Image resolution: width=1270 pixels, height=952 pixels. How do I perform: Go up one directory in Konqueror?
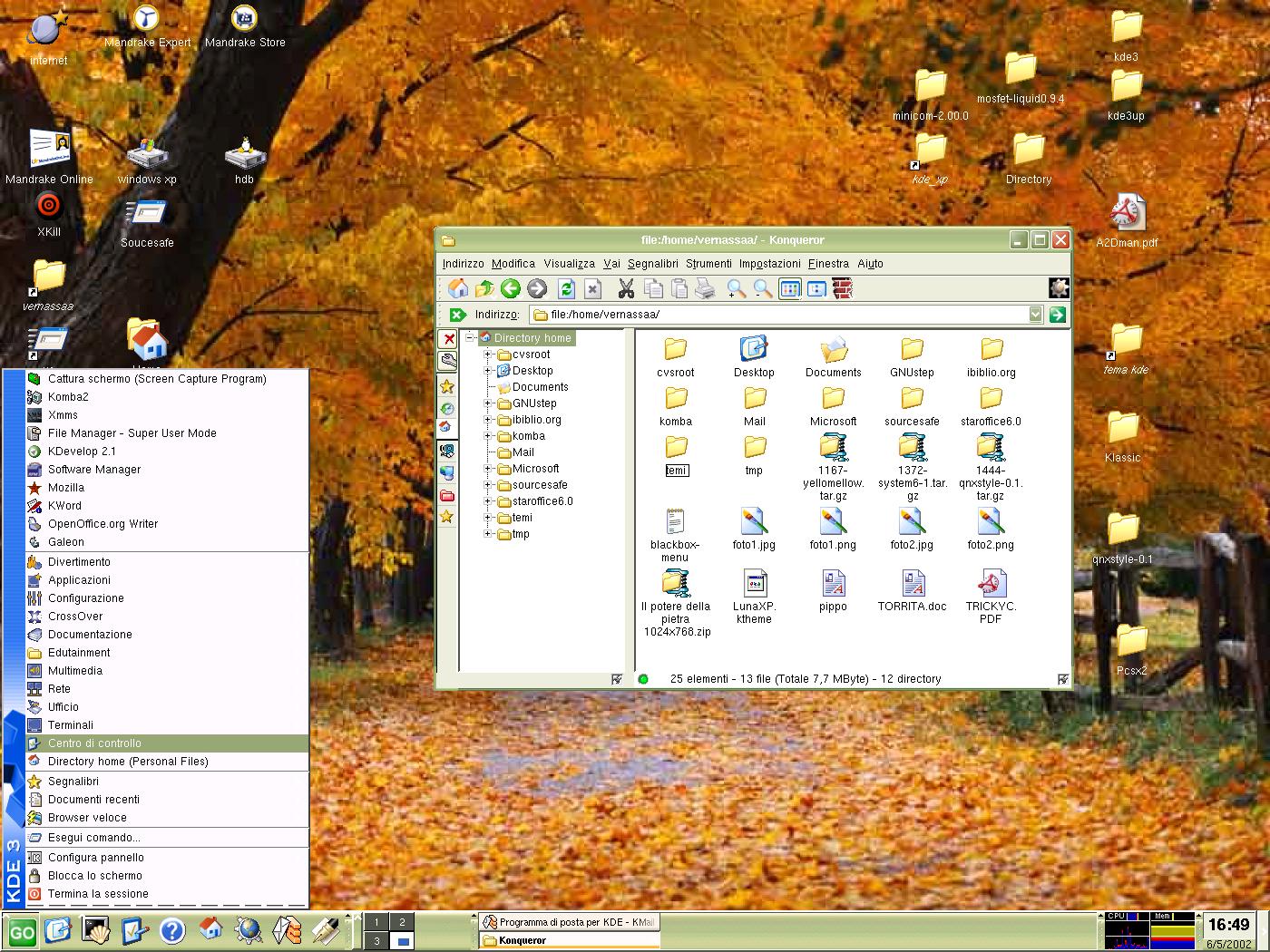[484, 289]
